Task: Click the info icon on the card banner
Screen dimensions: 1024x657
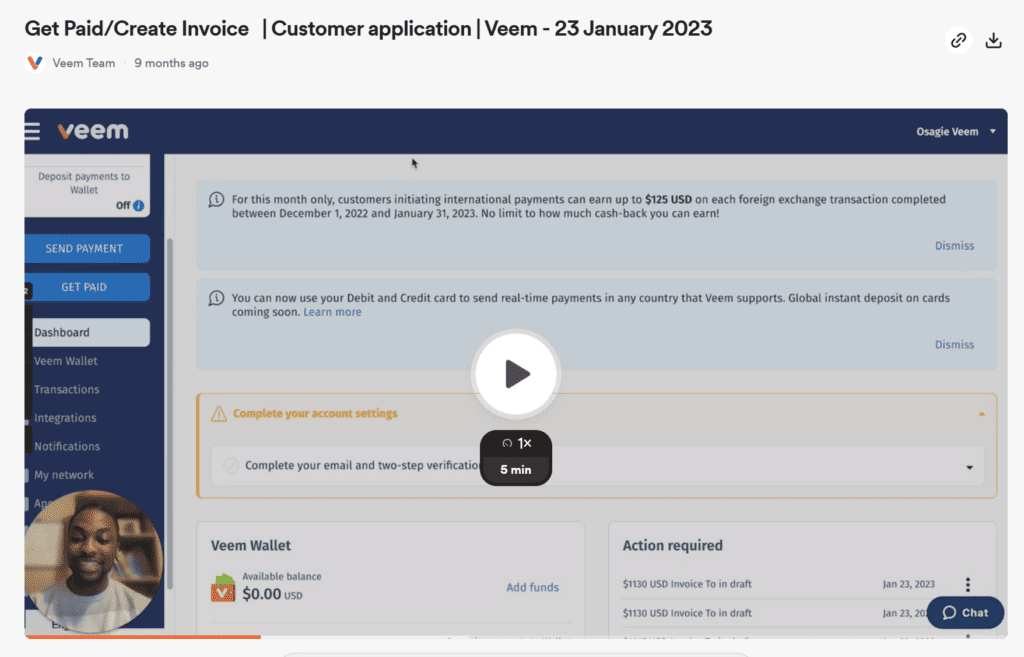Action: point(216,298)
